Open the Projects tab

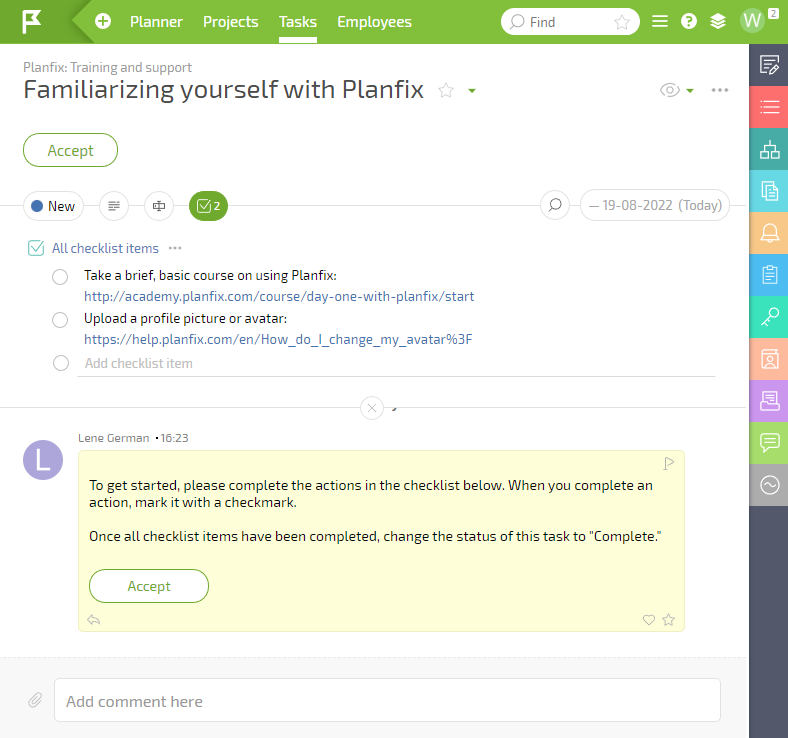(x=231, y=22)
